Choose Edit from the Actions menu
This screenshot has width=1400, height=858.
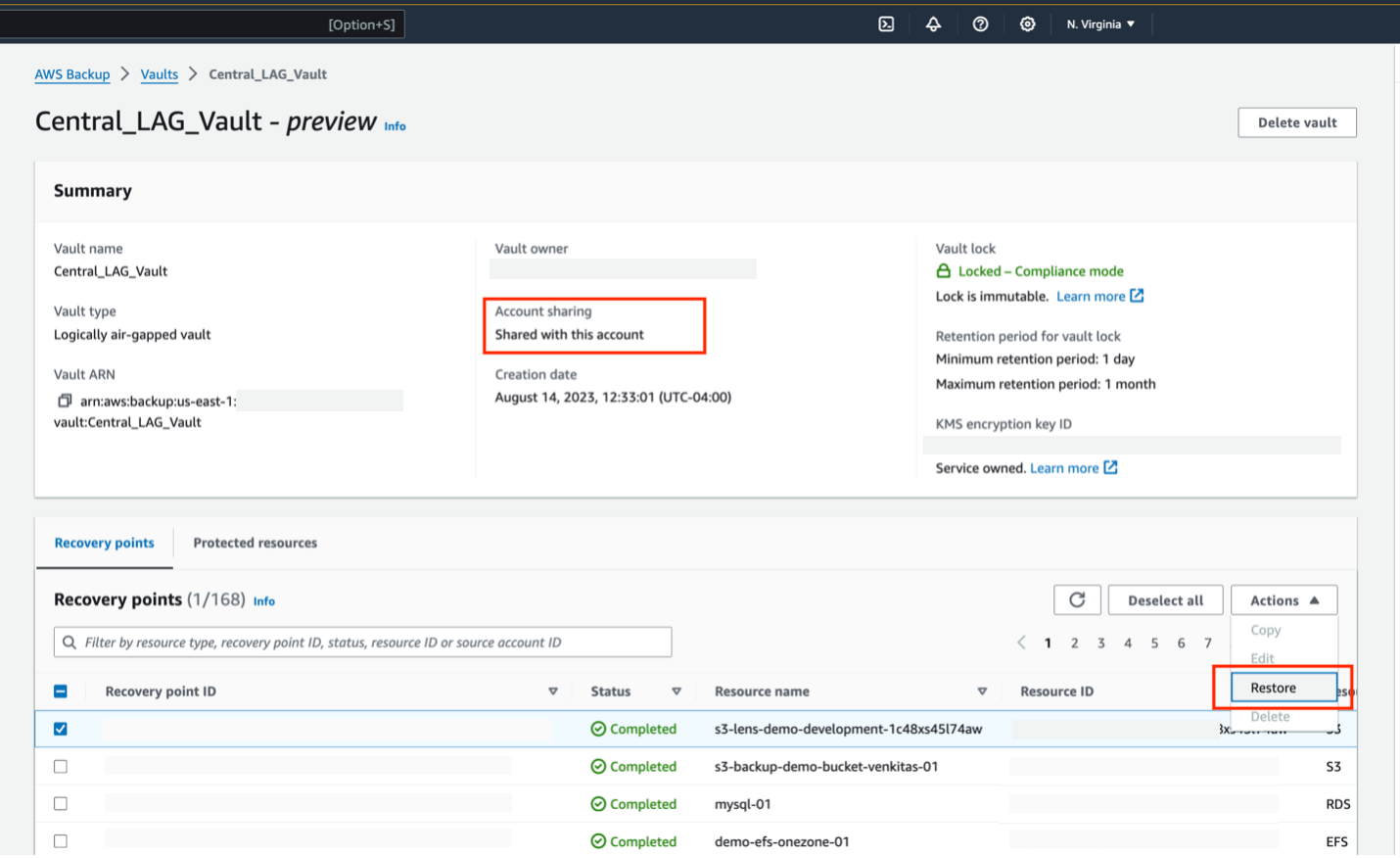coord(1263,658)
